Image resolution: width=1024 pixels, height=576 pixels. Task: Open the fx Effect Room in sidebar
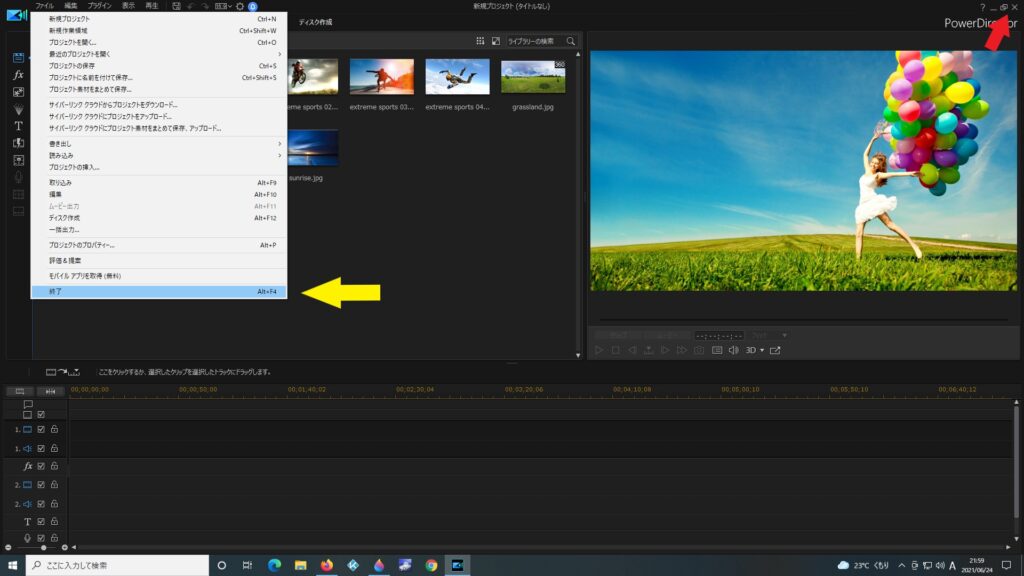18,75
